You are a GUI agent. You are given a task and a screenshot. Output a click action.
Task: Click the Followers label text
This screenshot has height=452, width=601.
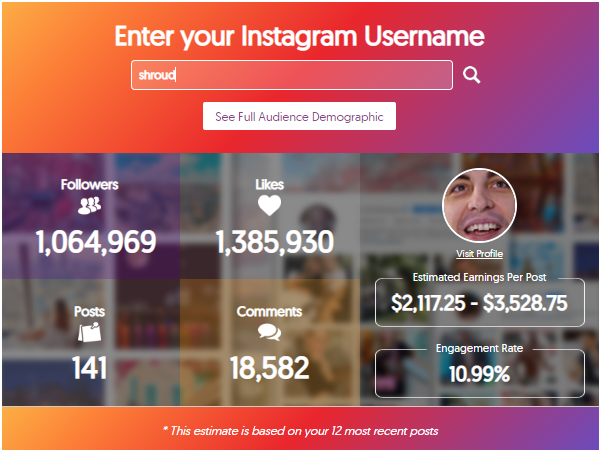coord(89,184)
